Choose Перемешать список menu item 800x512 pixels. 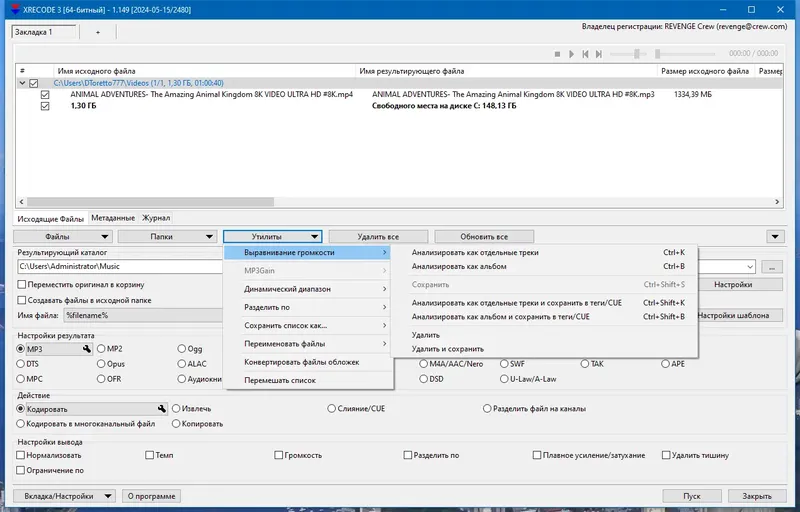(309, 380)
